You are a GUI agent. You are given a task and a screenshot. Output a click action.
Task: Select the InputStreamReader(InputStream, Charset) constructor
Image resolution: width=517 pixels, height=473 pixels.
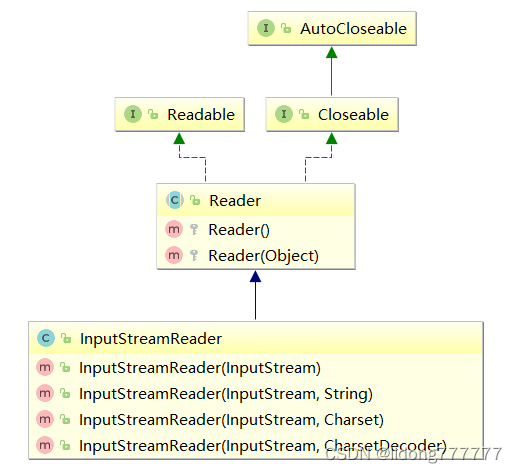(x=232, y=420)
